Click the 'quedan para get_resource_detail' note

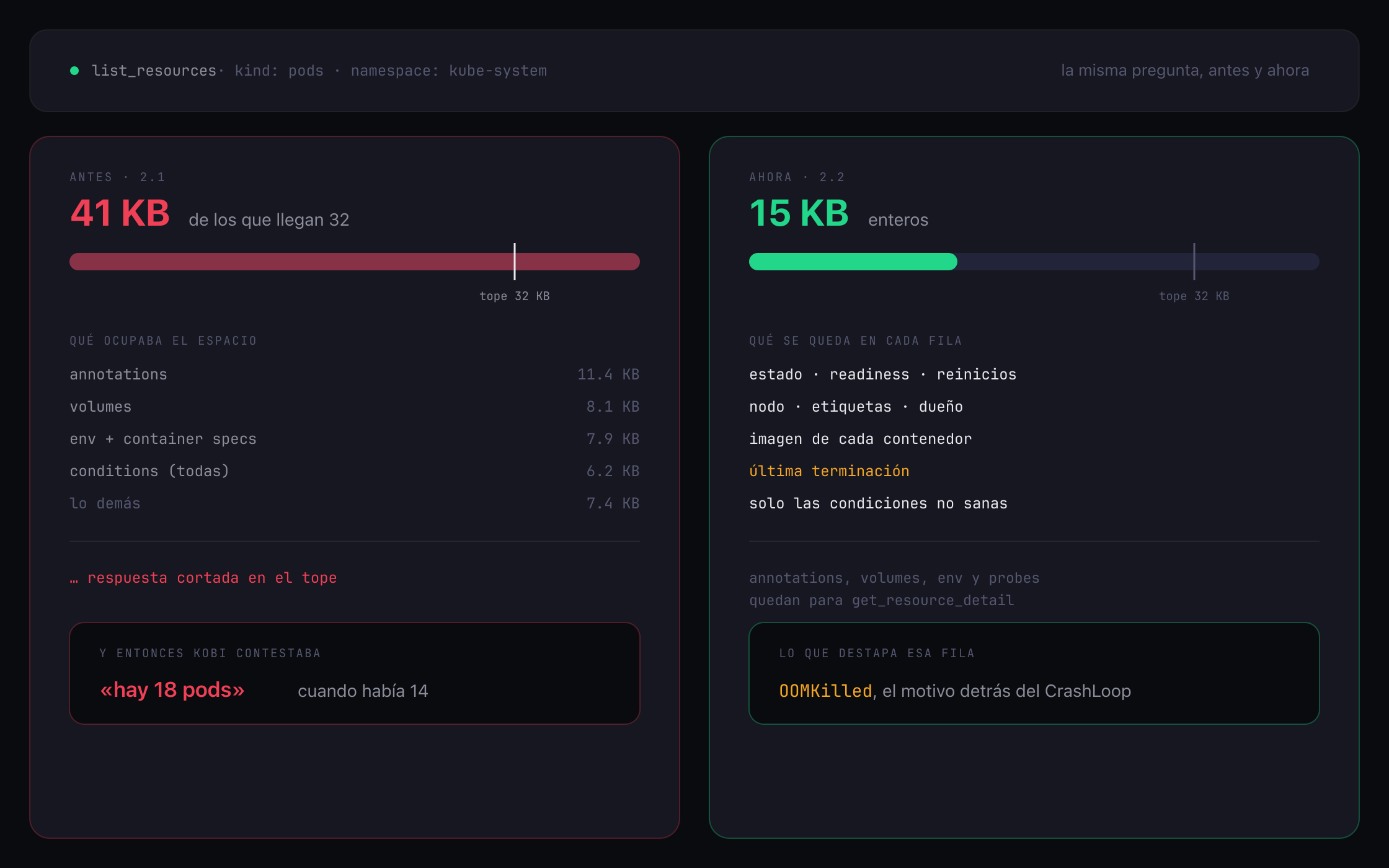pyautogui.click(x=882, y=600)
